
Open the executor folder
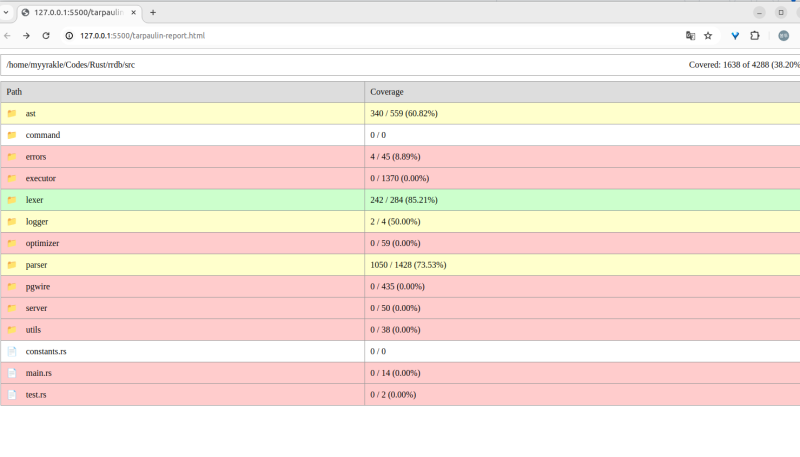click(x=40, y=178)
